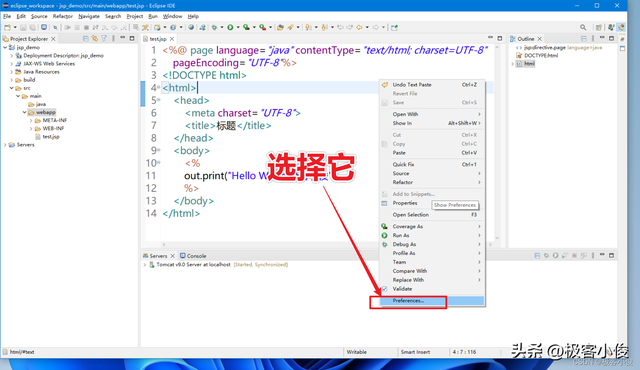640x370 pixels.
Task: Choose Preferences... in the context menu
Action: pyautogui.click(x=432, y=301)
